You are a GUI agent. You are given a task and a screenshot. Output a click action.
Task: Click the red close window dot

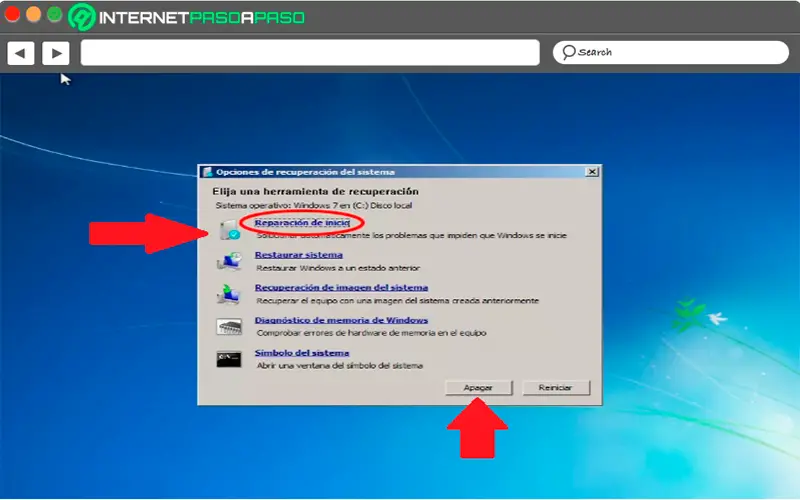[12, 14]
